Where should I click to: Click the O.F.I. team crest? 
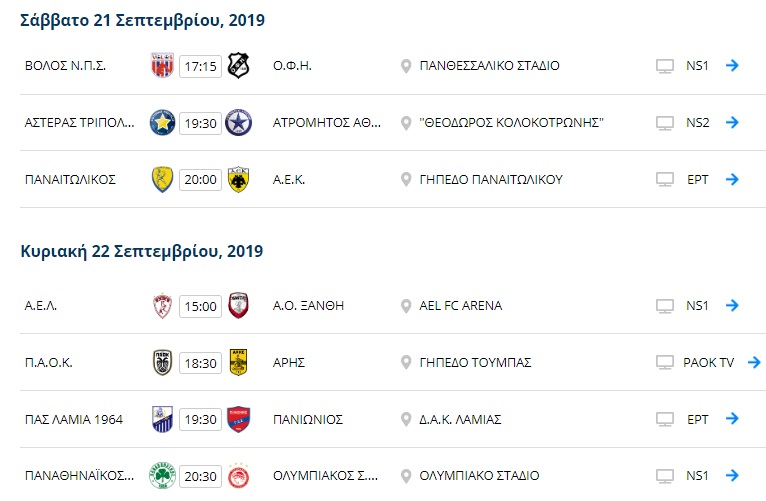[x=238, y=65]
